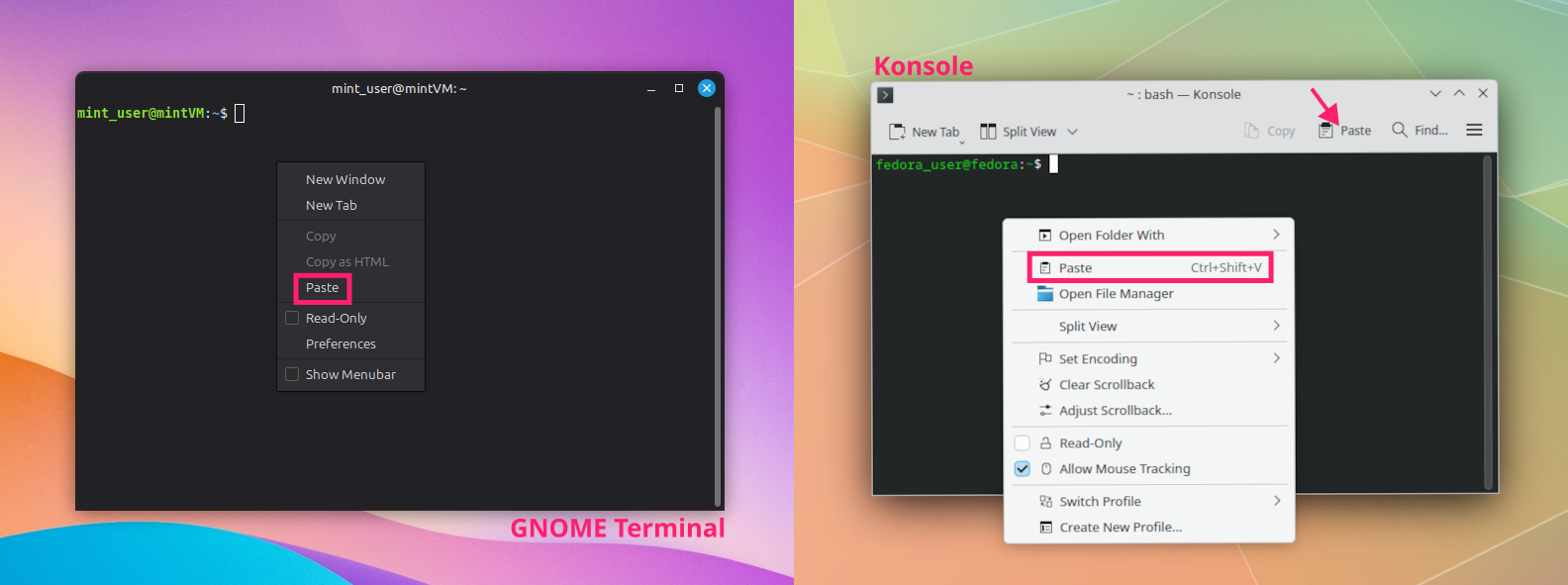Image resolution: width=1568 pixels, height=585 pixels.
Task: Click the Open File Manager folder icon
Action: [1045, 294]
